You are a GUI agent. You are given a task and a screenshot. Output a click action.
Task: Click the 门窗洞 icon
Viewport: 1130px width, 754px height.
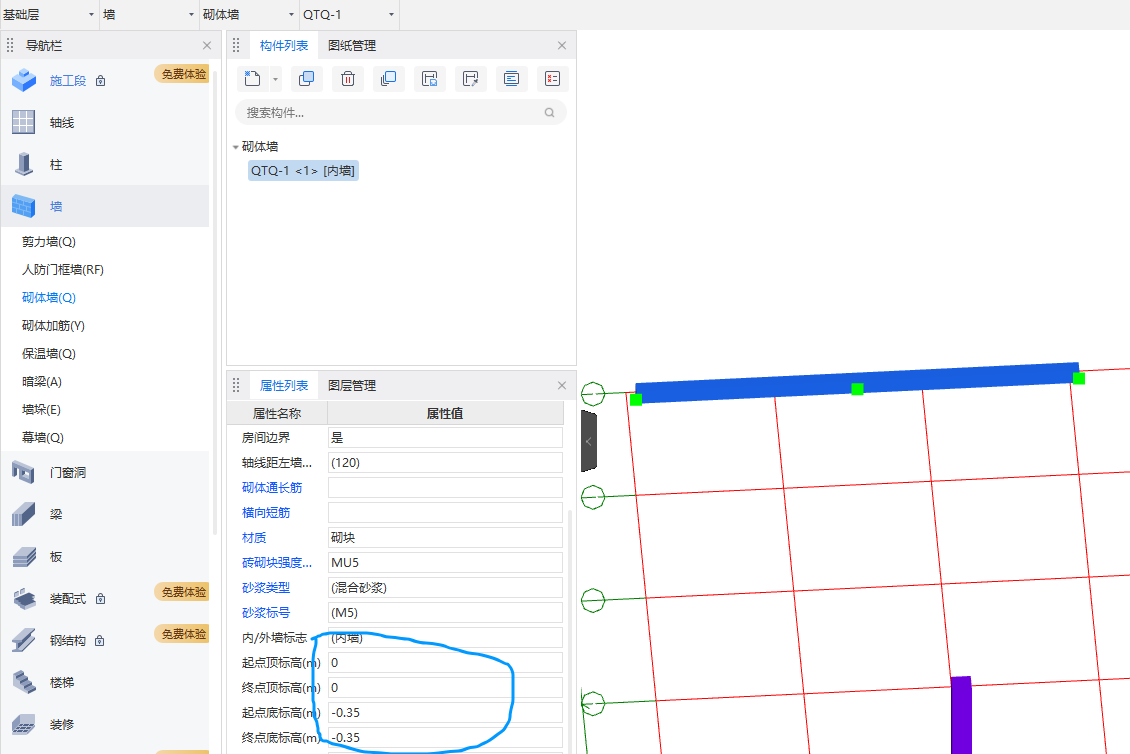coord(23,472)
